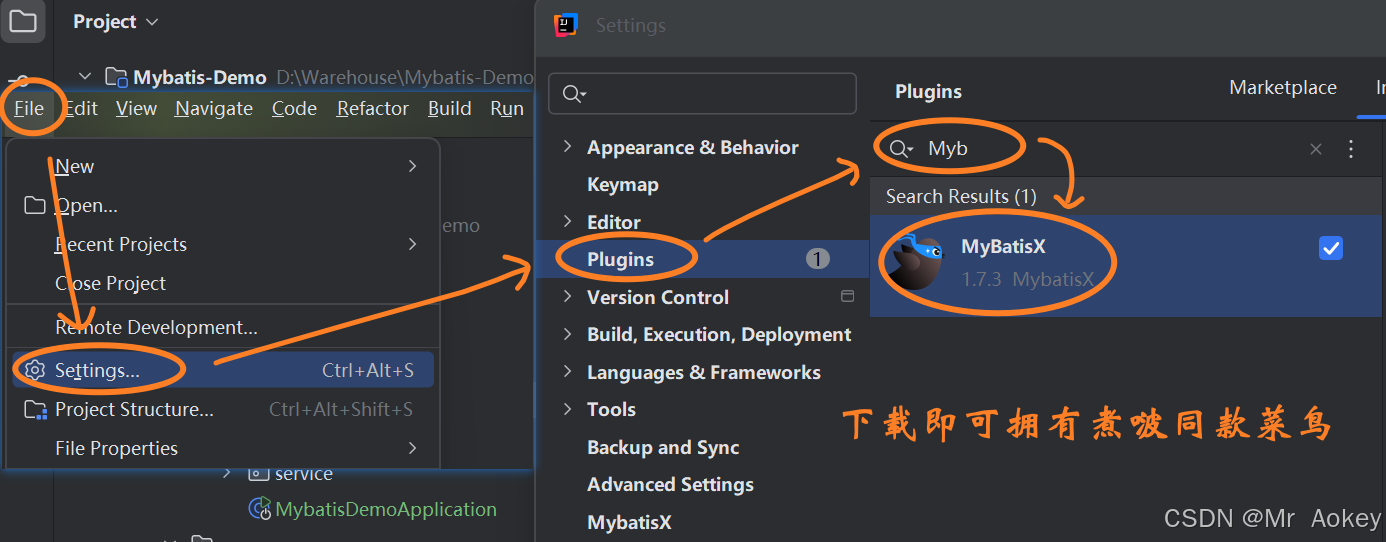Image resolution: width=1386 pixels, height=542 pixels.
Task: Click the MyBatisX bird plugin icon
Action: point(916,262)
